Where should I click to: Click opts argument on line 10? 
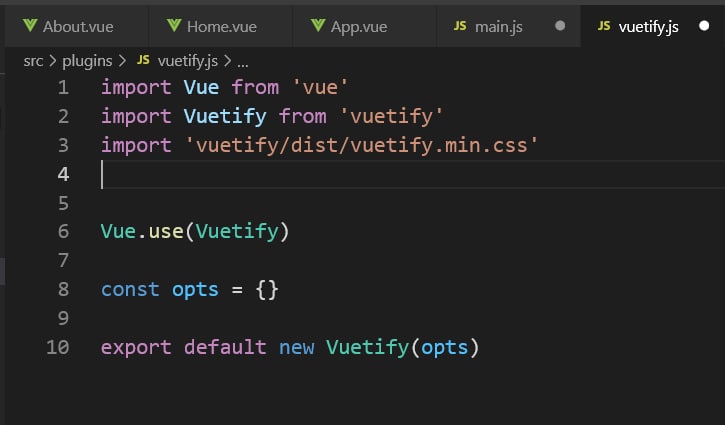point(444,348)
